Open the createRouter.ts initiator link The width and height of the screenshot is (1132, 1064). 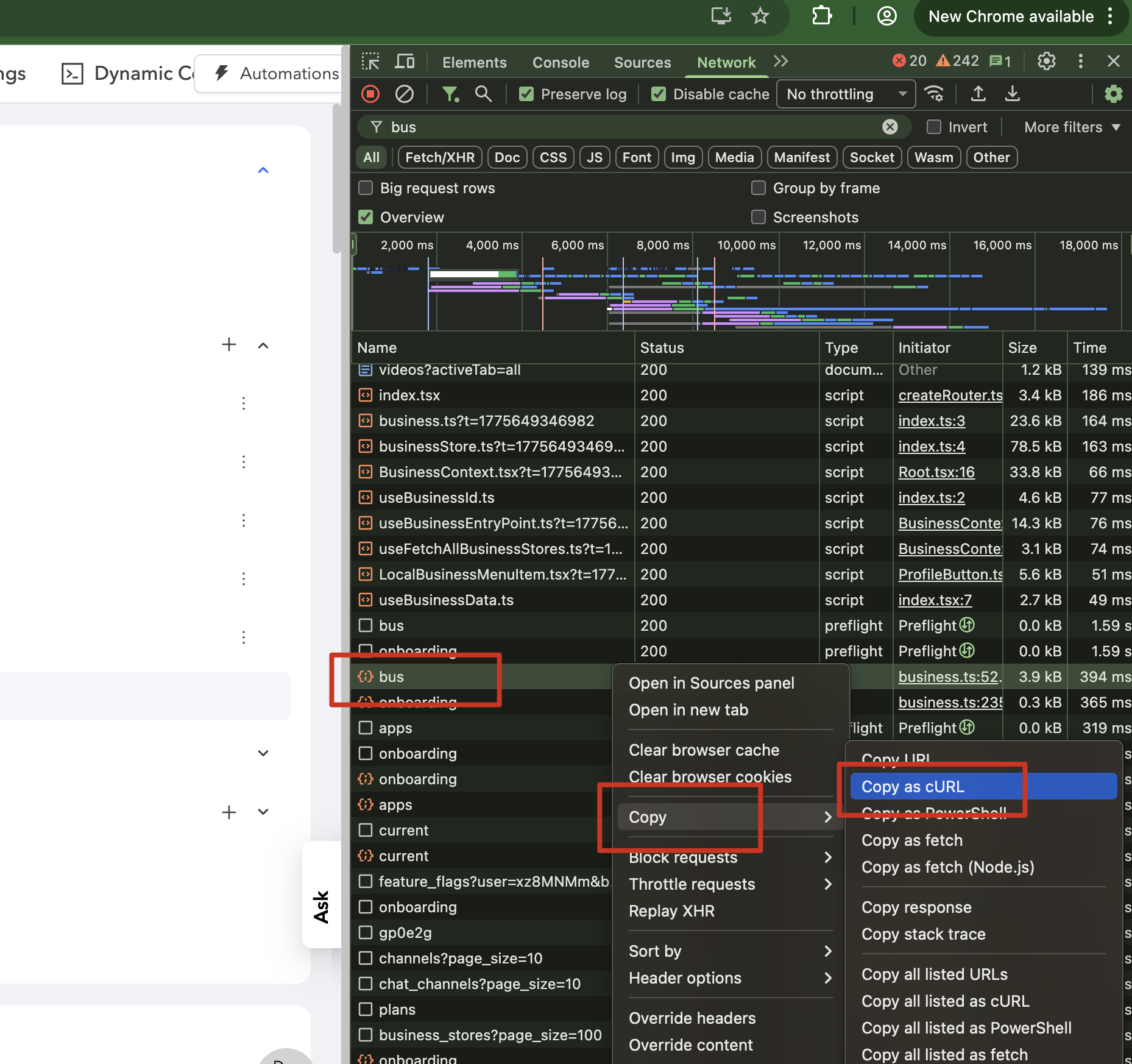[x=950, y=395]
